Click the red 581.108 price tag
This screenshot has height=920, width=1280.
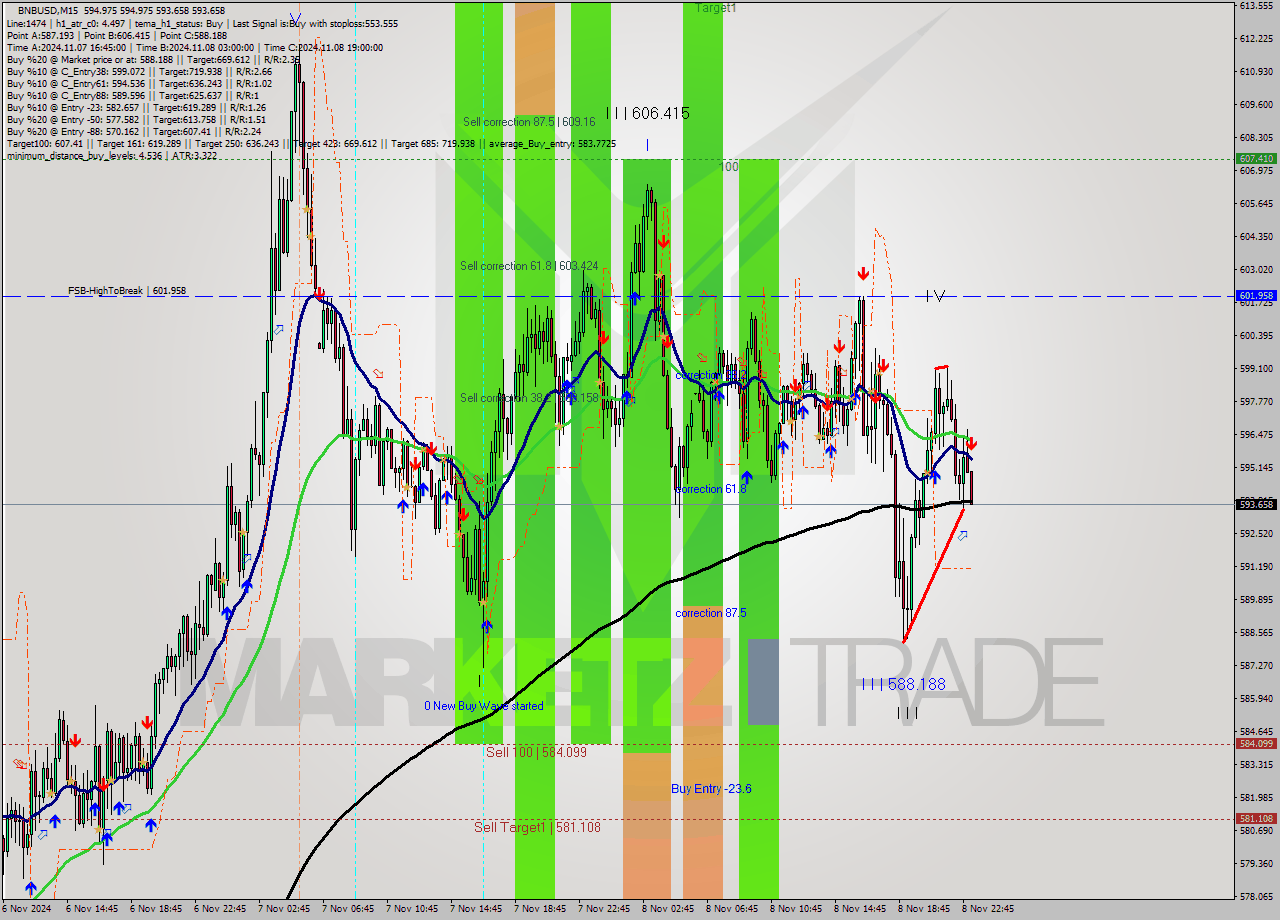click(1256, 819)
